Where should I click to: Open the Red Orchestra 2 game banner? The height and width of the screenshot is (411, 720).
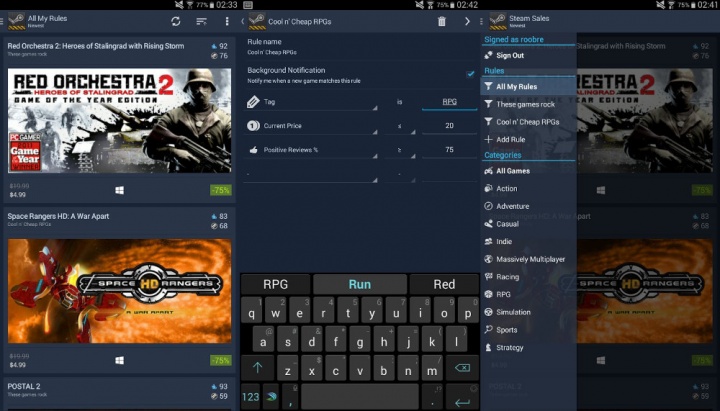(119, 121)
